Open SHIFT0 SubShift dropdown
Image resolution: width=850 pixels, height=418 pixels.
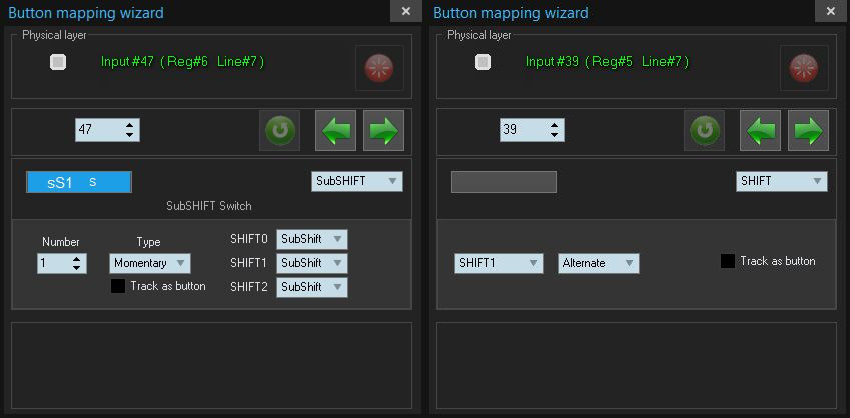point(312,239)
